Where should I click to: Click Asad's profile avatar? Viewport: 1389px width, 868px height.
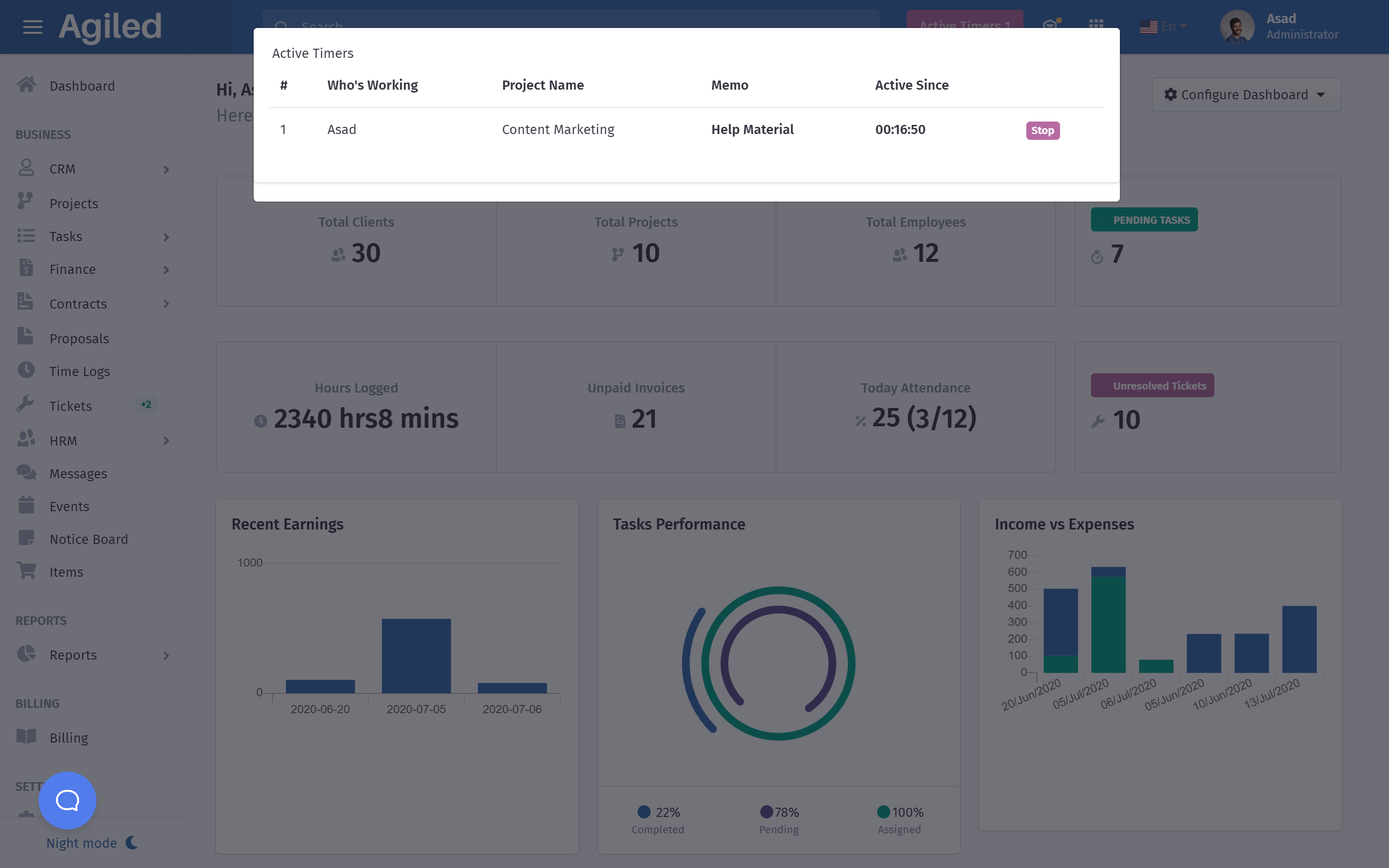1237,27
